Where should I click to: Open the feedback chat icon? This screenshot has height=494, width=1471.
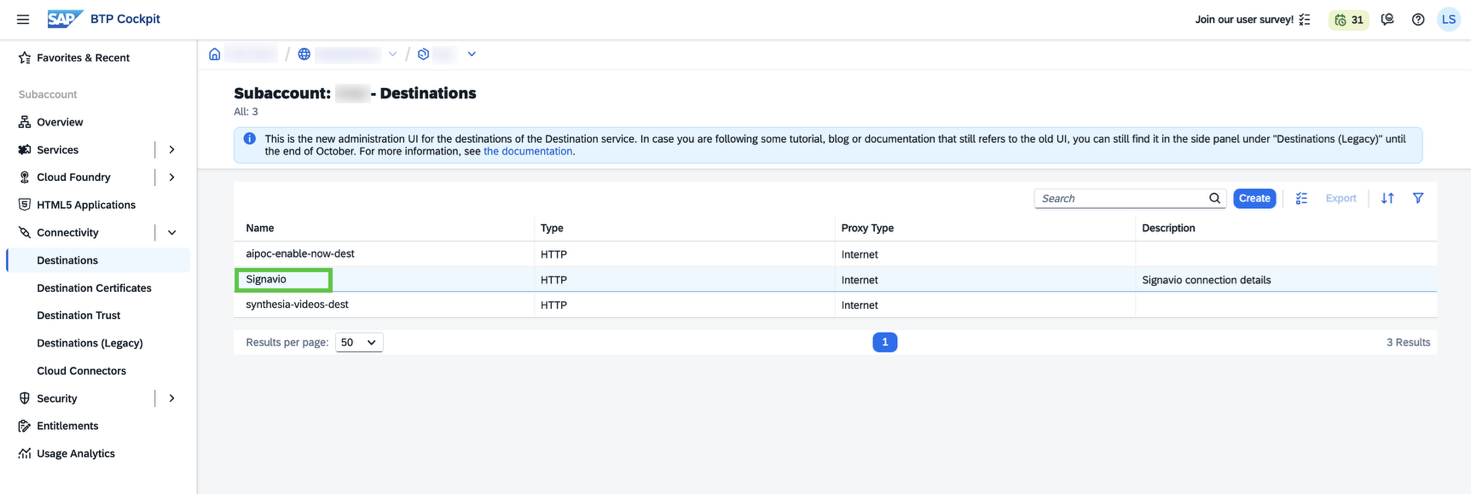pyautogui.click(x=1387, y=19)
